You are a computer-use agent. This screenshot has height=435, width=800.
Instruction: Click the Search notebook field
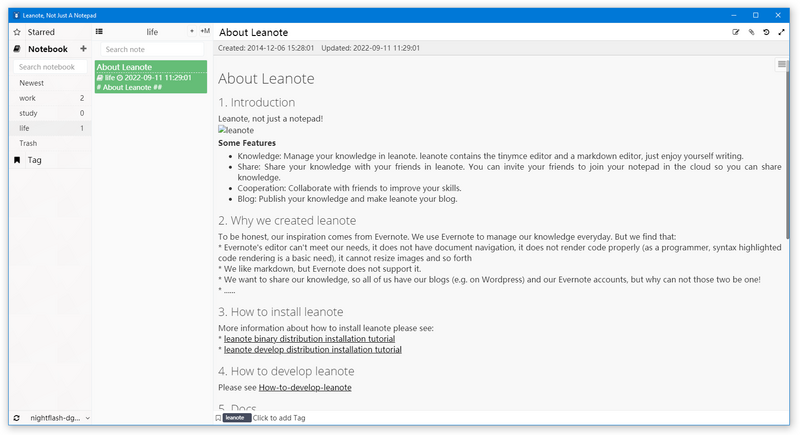[50, 67]
